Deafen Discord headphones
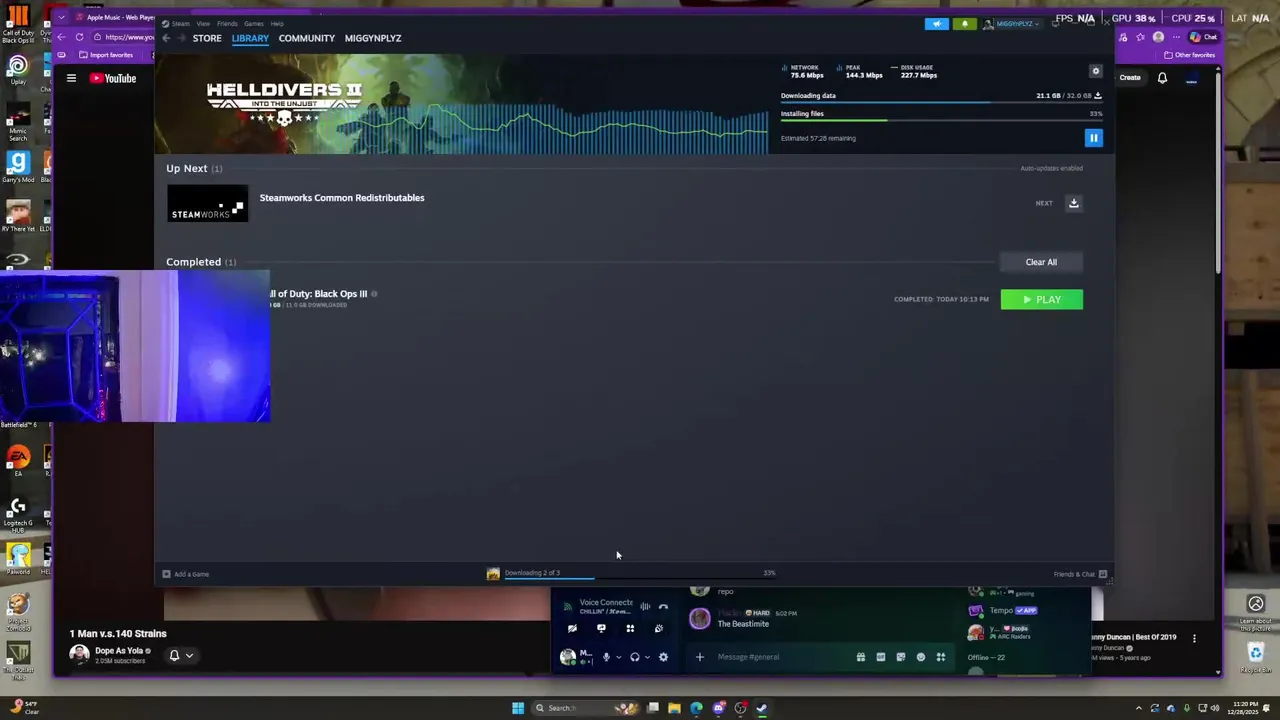The height and width of the screenshot is (720, 1280). coord(634,657)
